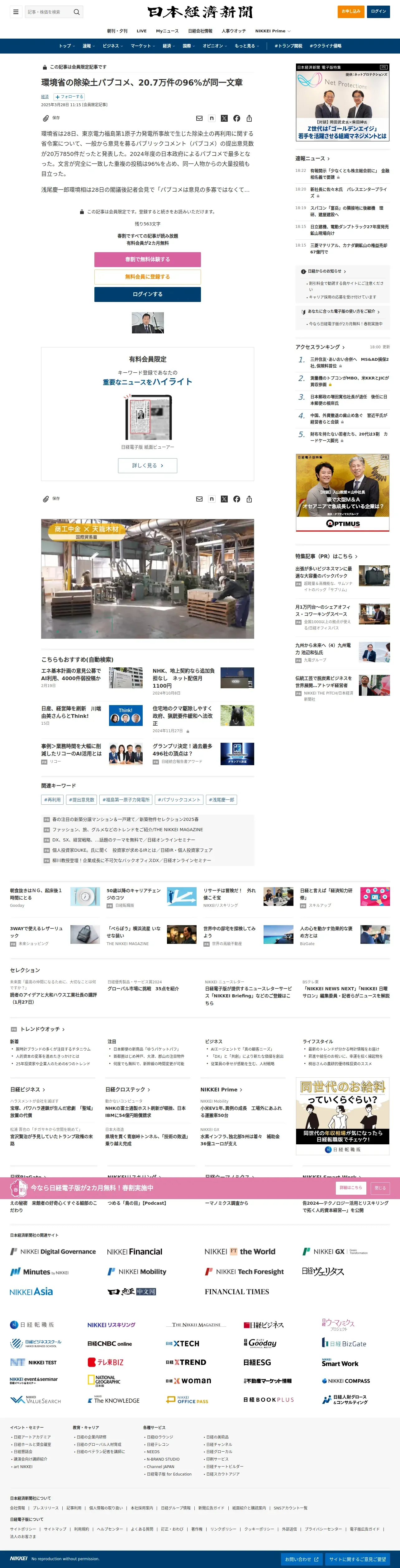The width and height of the screenshot is (400, 1568).
Task: Close the campaign banner with 閉じる
Action: [380, 1188]
